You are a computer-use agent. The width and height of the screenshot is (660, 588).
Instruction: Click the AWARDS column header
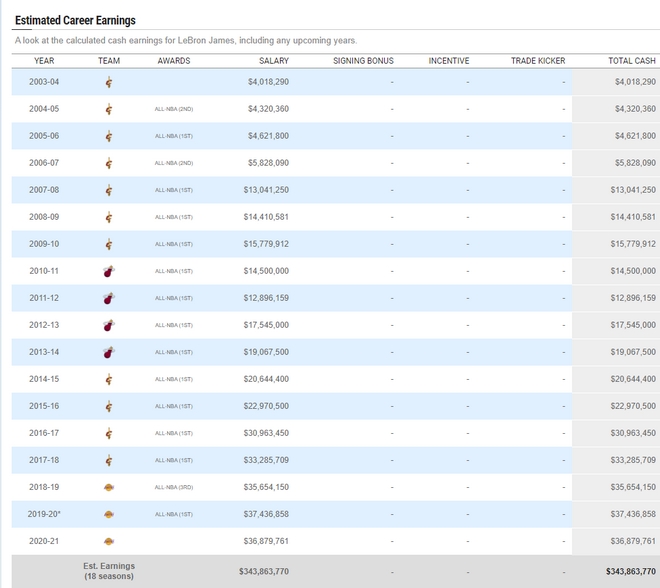173,61
